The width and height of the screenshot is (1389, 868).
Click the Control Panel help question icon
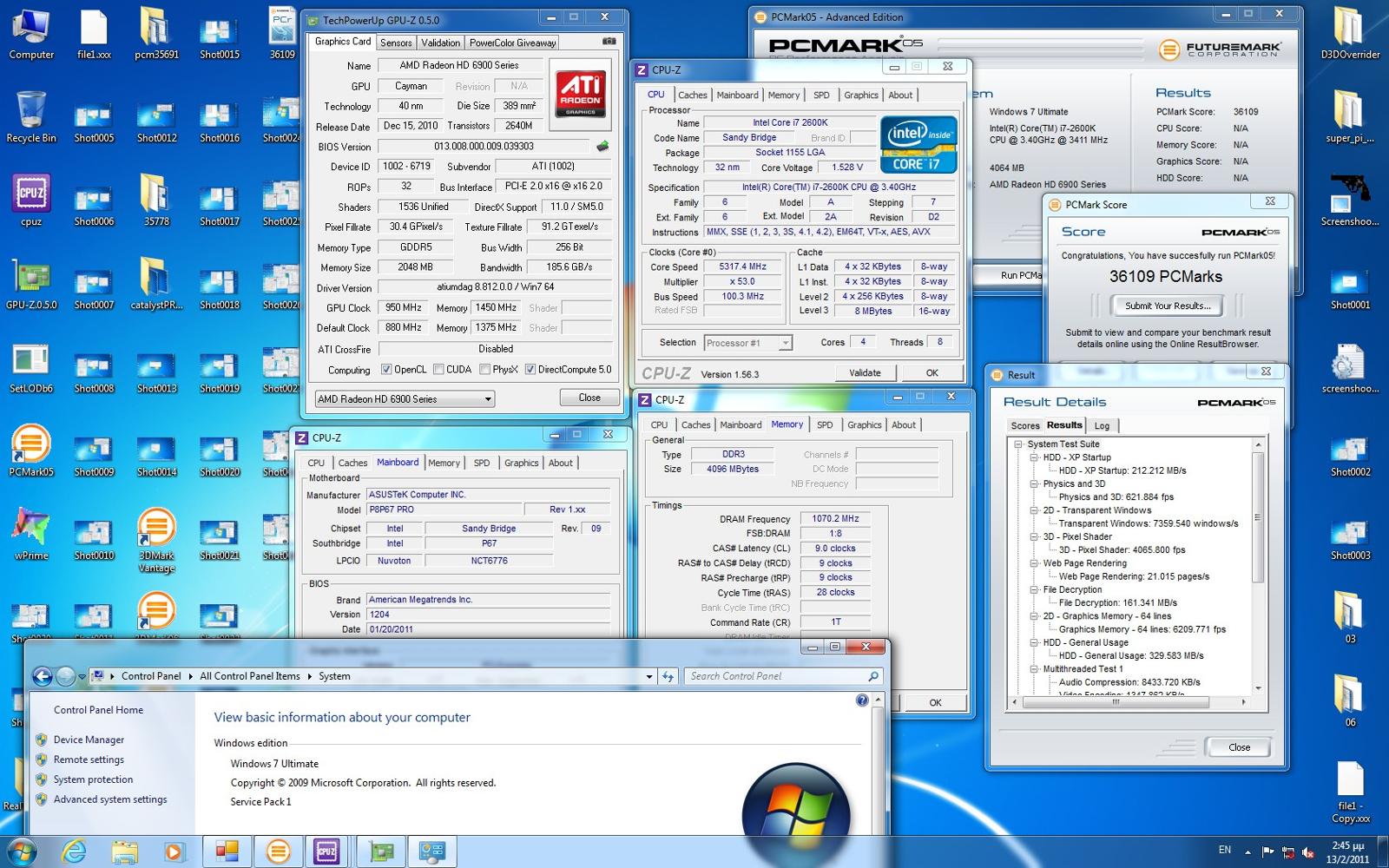click(862, 700)
